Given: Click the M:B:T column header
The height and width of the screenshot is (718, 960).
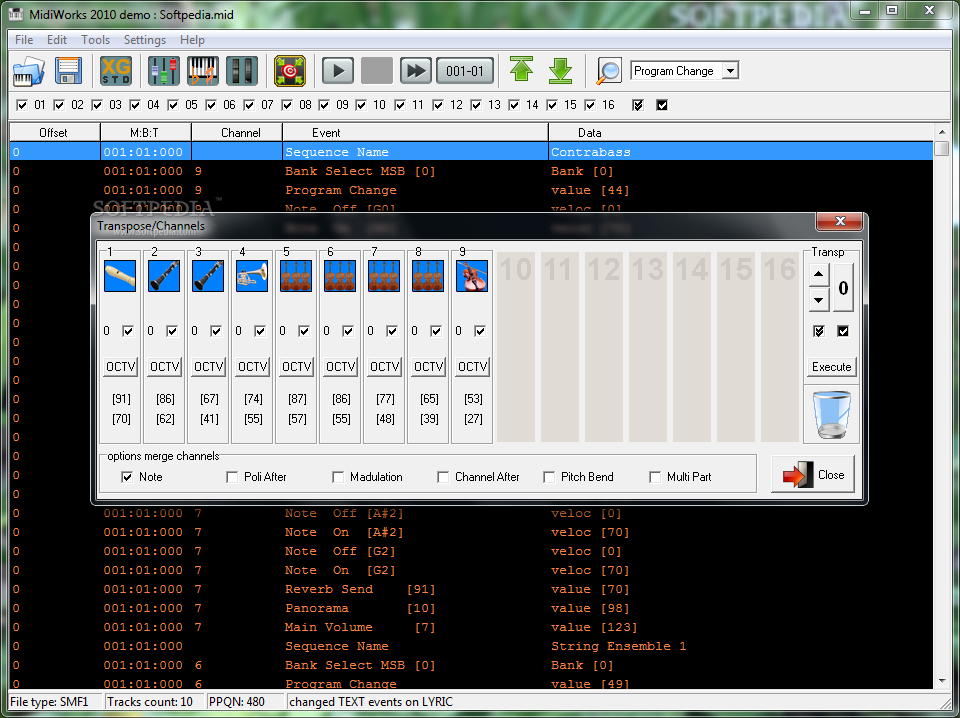Looking at the screenshot, I should tap(146, 133).
